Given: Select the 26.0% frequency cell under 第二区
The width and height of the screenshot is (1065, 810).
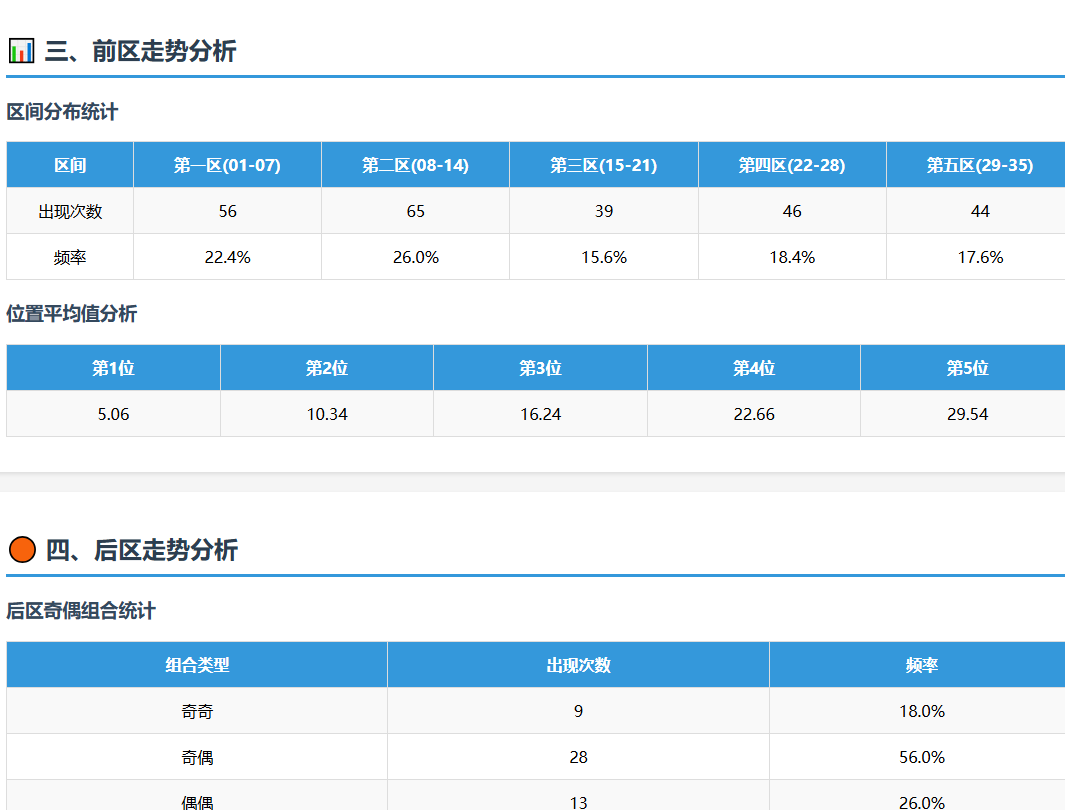Looking at the screenshot, I should click(x=415, y=257).
